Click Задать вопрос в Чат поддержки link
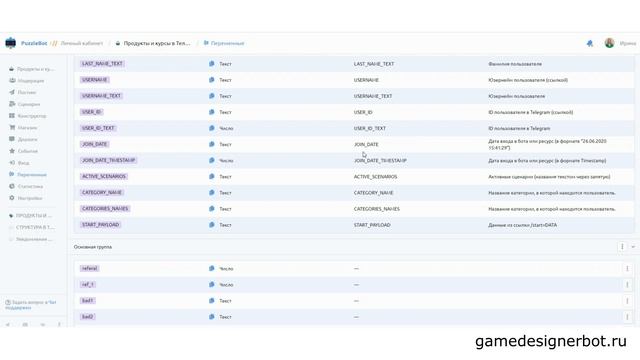Viewport: 640px width, 360px height. tap(31, 305)
